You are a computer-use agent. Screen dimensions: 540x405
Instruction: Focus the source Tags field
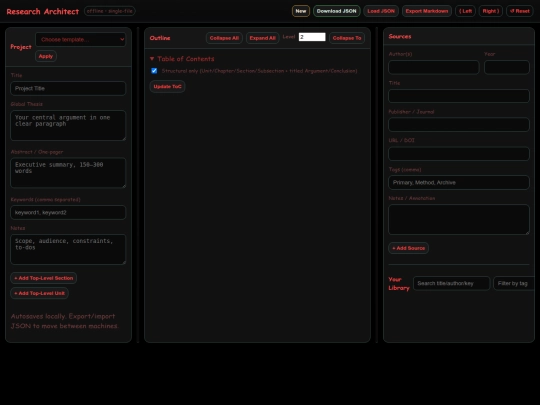[459, 183]
